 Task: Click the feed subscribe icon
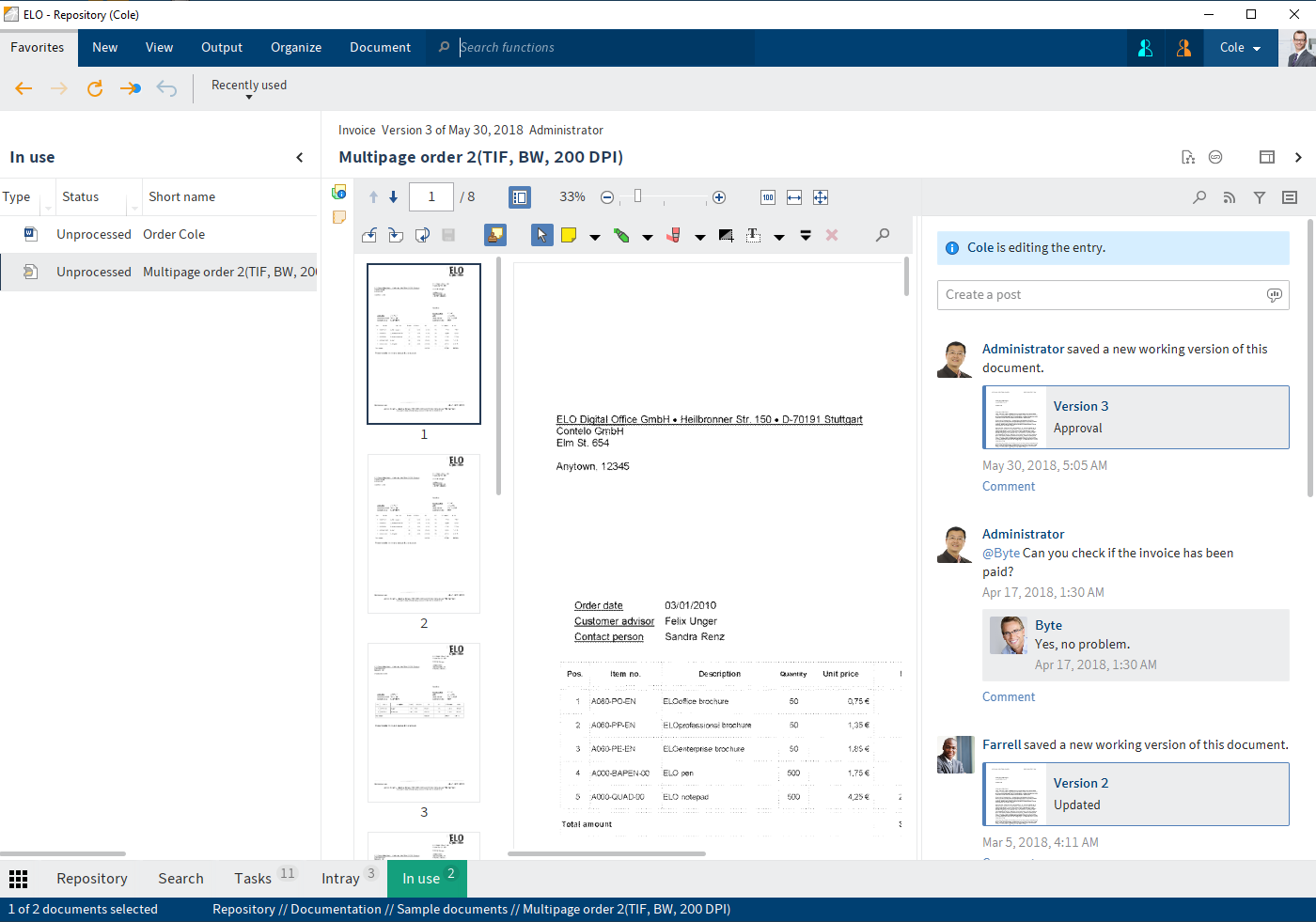tap(1230, 197)
